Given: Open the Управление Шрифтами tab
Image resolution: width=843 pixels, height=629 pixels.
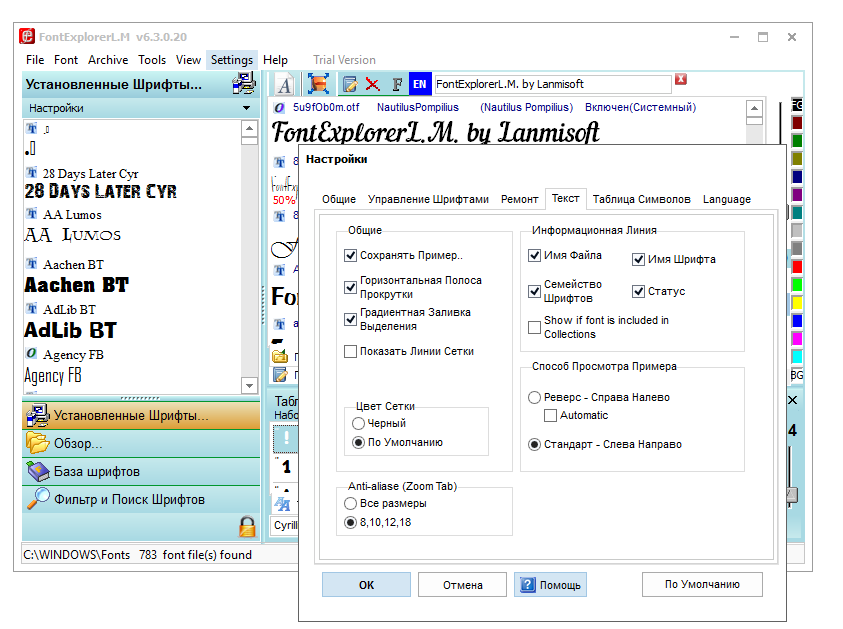Looking at the screenshot, I should pyautogui.click(x=428, y=199).
